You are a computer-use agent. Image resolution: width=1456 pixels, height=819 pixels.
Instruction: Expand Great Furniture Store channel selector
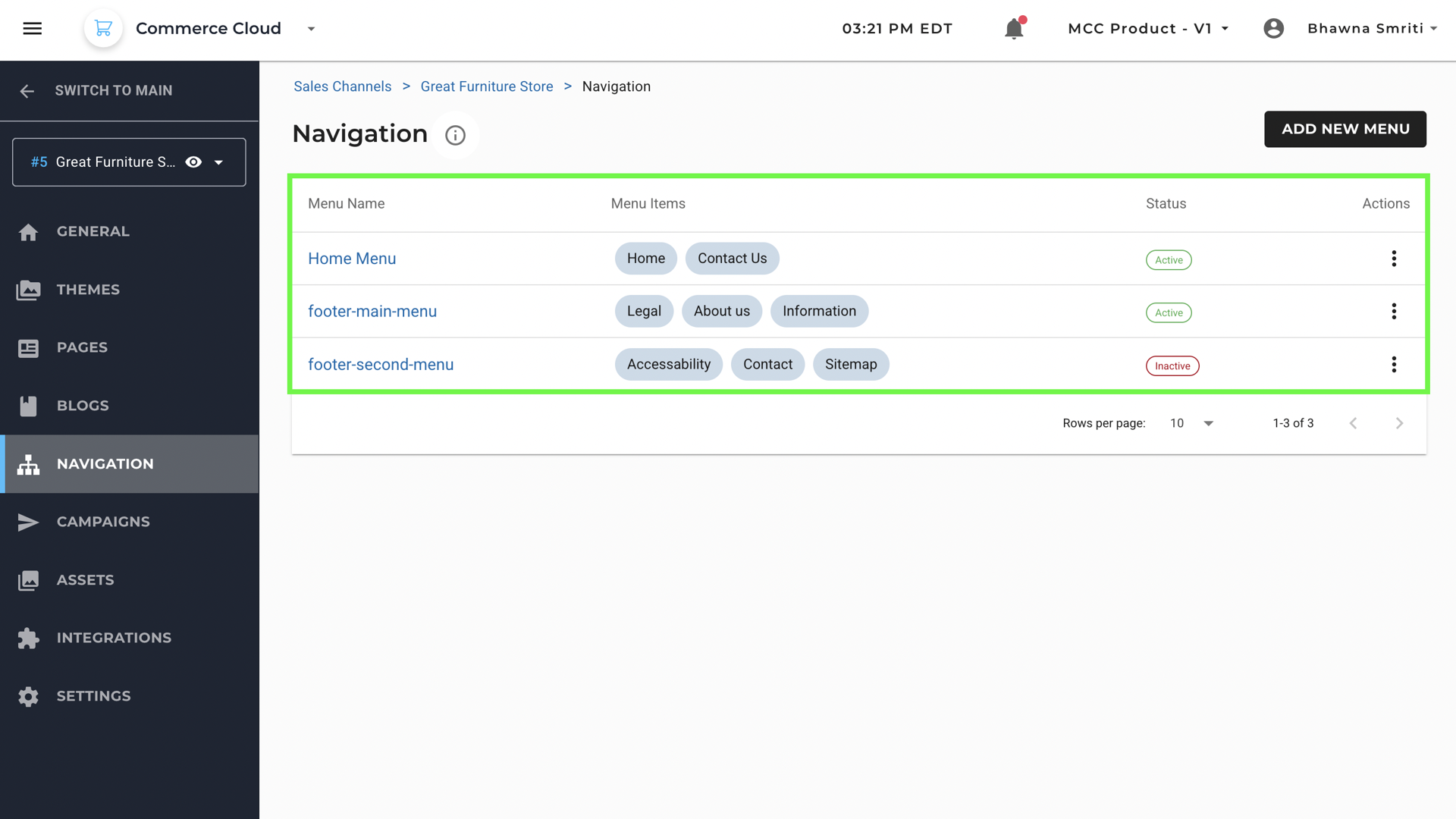point(219,162)
